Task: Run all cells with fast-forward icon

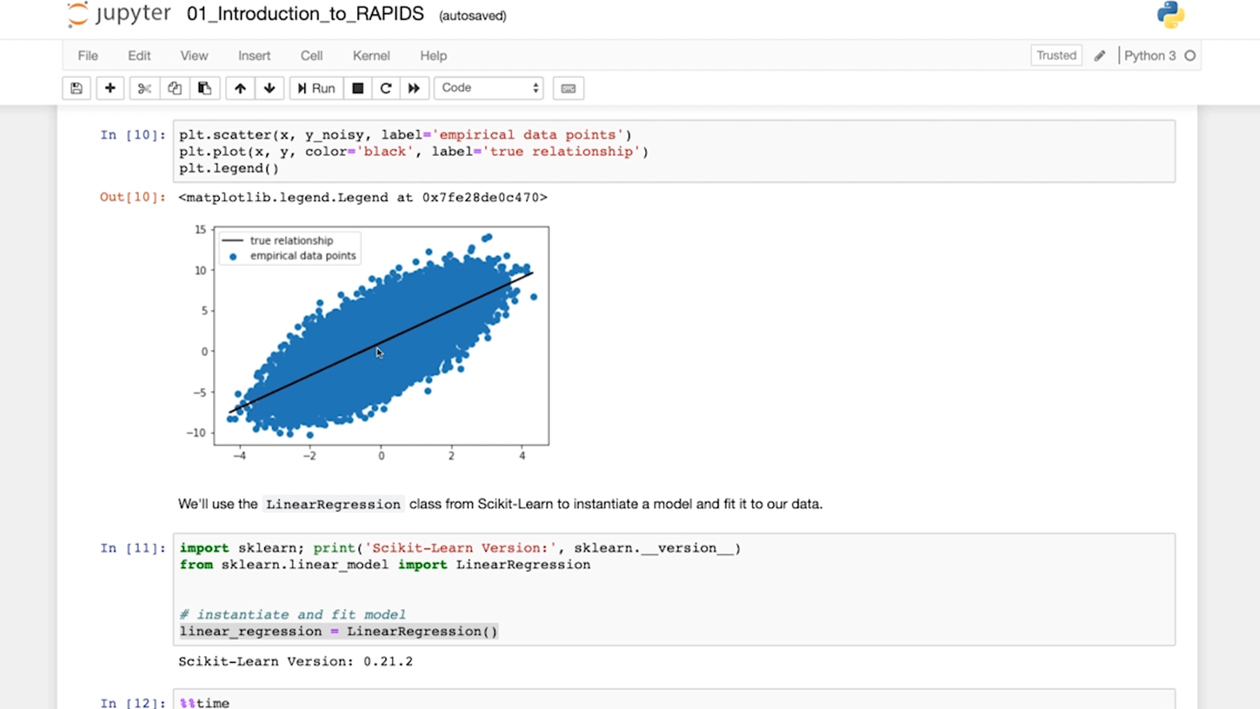Action: [415, 88]
